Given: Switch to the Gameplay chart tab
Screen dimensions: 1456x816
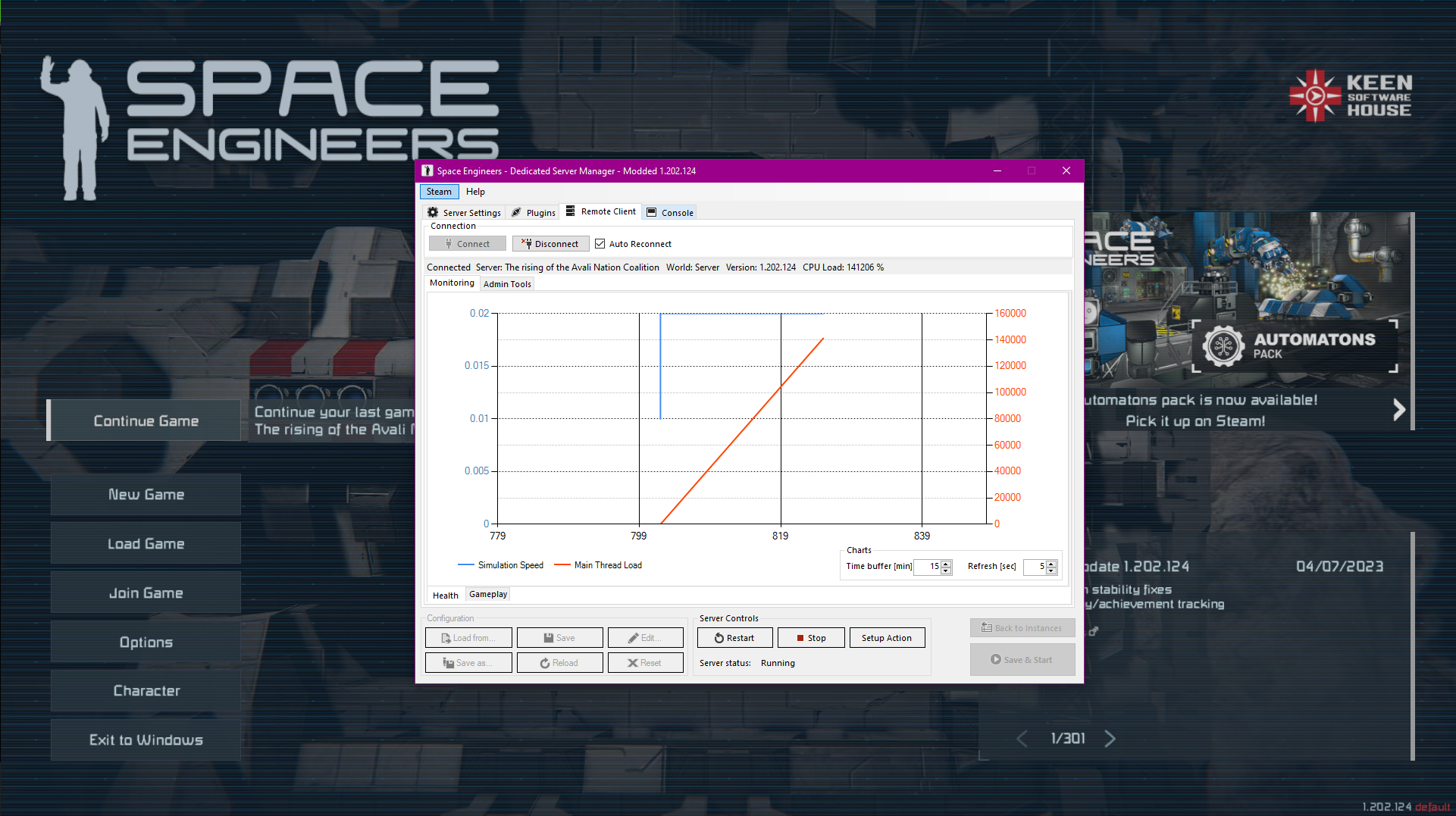Looking at the screenshot, I should pos(488,595).
